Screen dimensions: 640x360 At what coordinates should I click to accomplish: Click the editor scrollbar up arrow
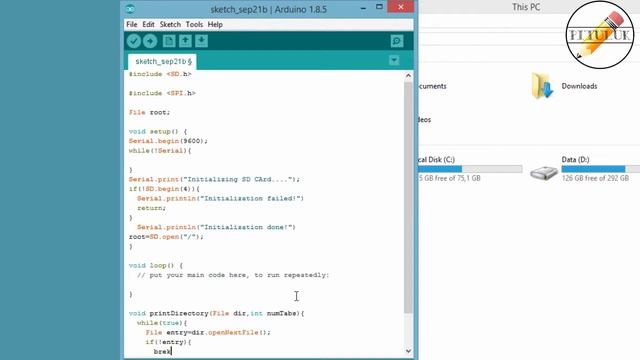tap(408, 76)
